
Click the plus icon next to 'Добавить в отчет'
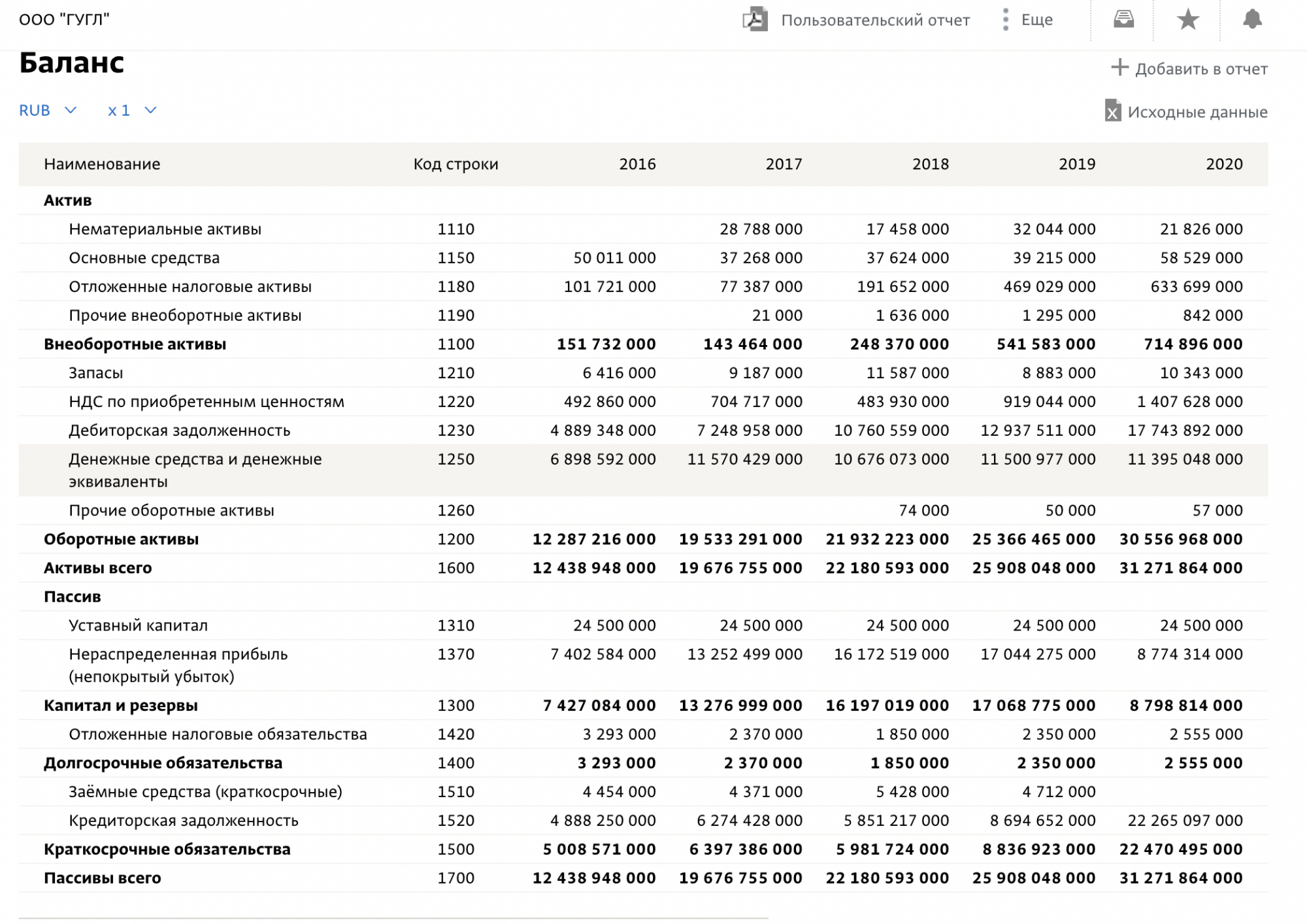(1119, 67)
